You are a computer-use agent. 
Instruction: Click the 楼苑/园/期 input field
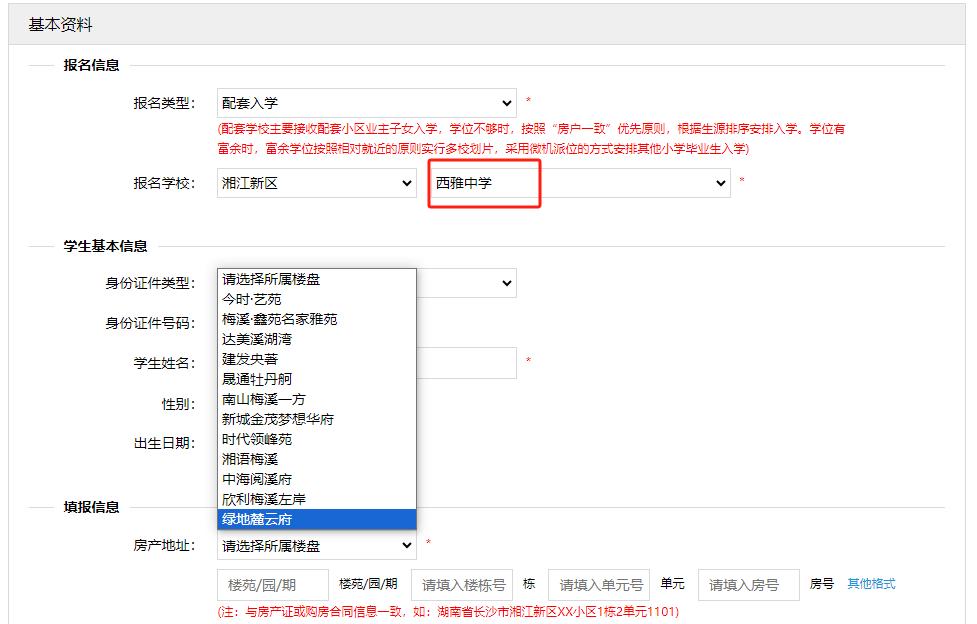click(x=273, y=585)
